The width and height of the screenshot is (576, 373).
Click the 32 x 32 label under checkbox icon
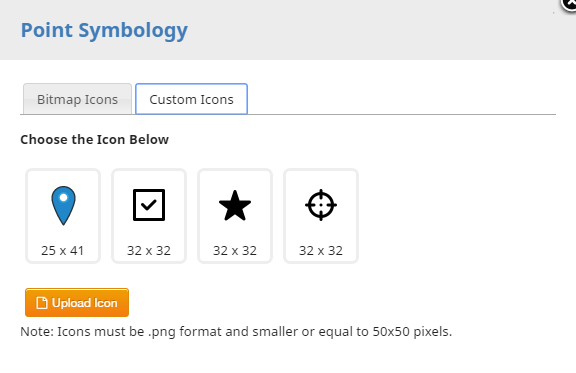[x=149, y=251]
